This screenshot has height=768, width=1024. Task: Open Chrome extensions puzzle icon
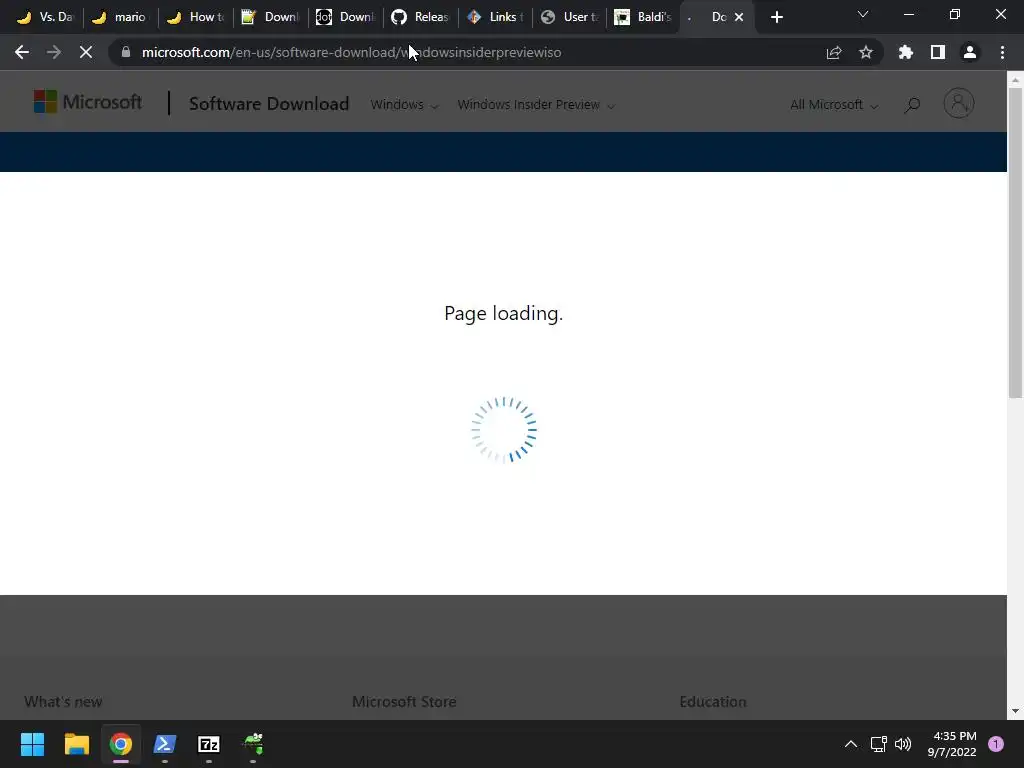point(906,52)
